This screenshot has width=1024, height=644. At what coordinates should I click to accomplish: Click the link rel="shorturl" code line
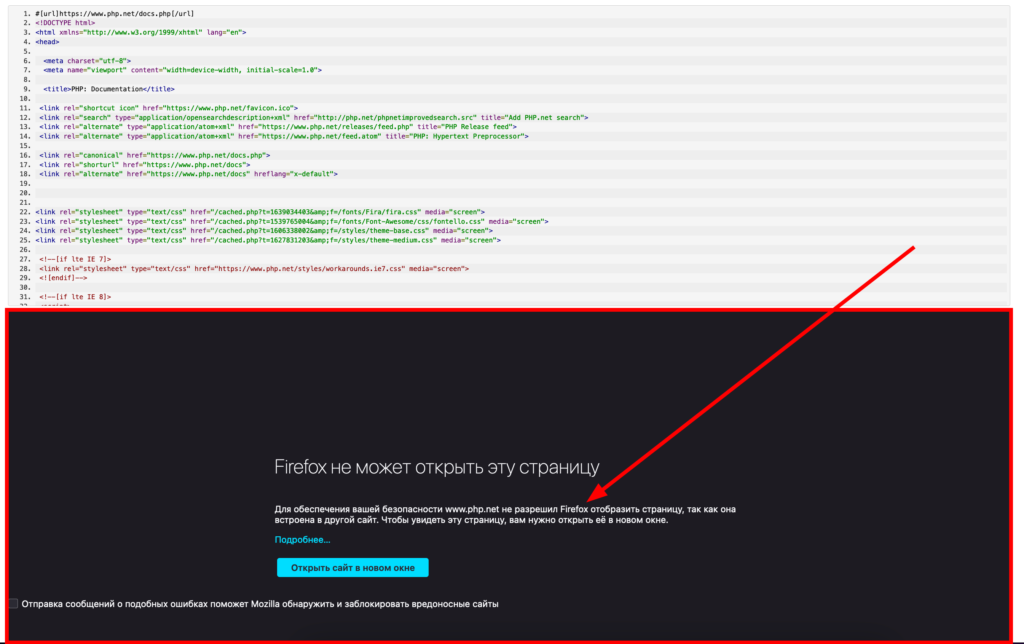pyautogui.click(x=145, y=165)
